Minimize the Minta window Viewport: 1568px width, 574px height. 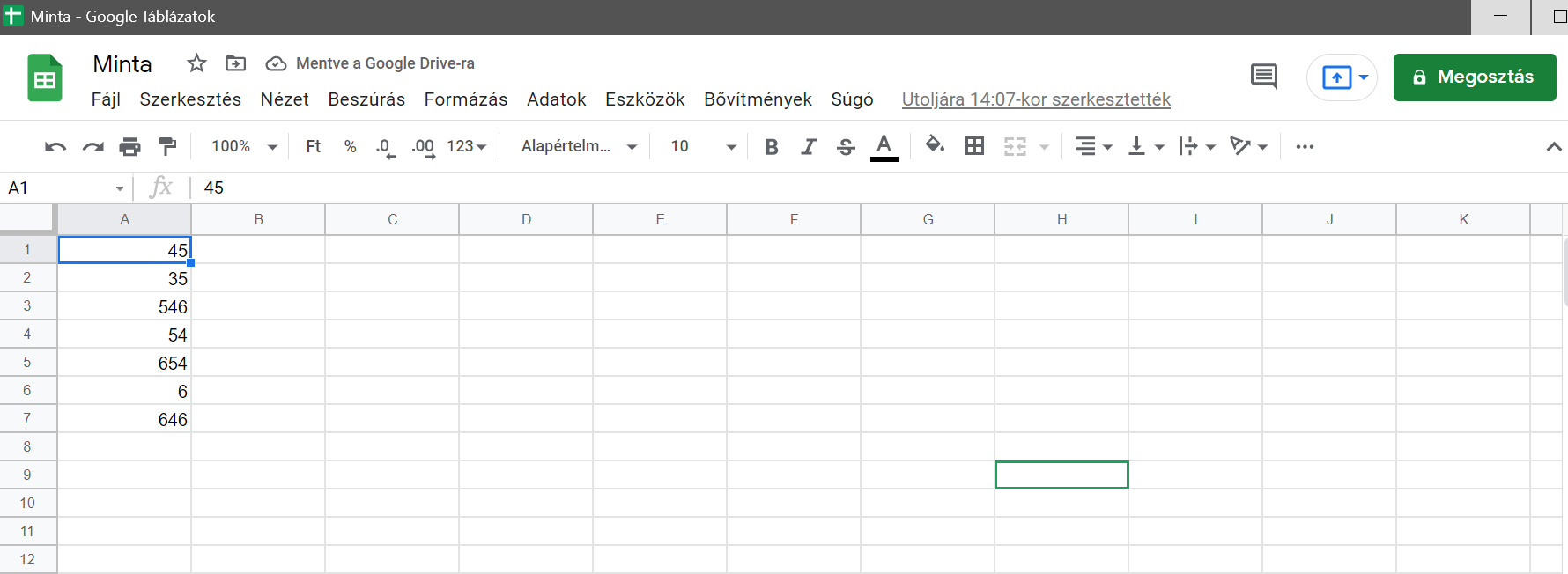pyautogui.click(x=1500, y=17)
